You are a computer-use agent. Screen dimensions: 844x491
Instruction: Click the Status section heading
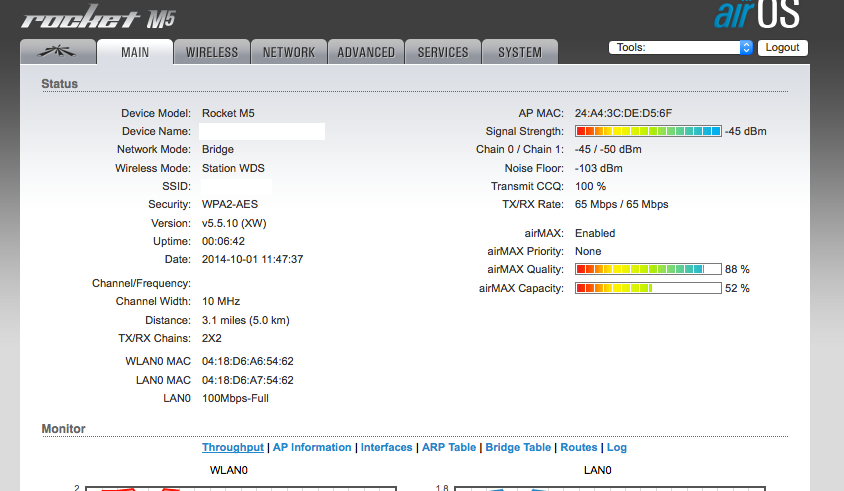(x=60, y=84)
